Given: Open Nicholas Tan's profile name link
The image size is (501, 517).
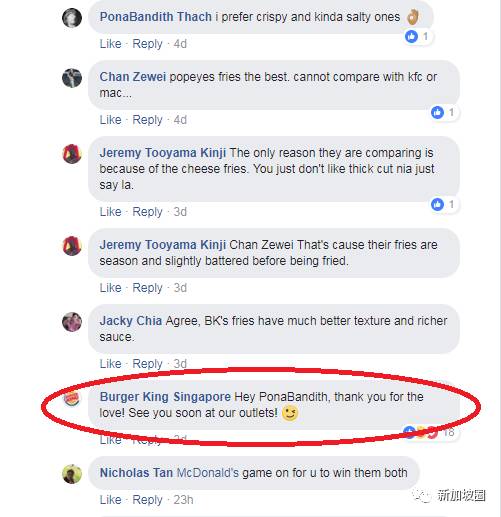Looking at the screenshot, I should tap(136, 473).
